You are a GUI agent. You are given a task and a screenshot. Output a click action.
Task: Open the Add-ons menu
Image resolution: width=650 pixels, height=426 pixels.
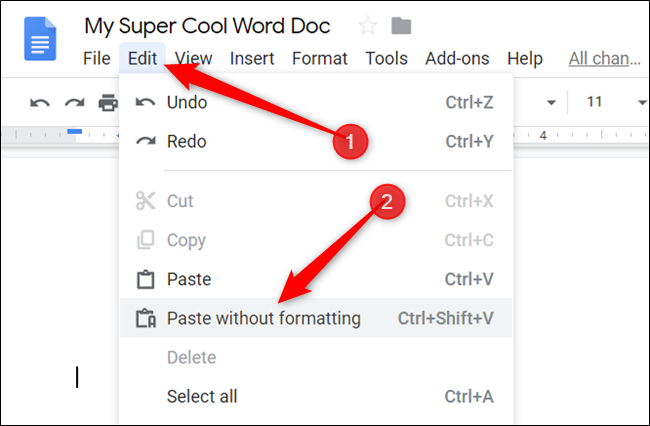tap(458, 58)
